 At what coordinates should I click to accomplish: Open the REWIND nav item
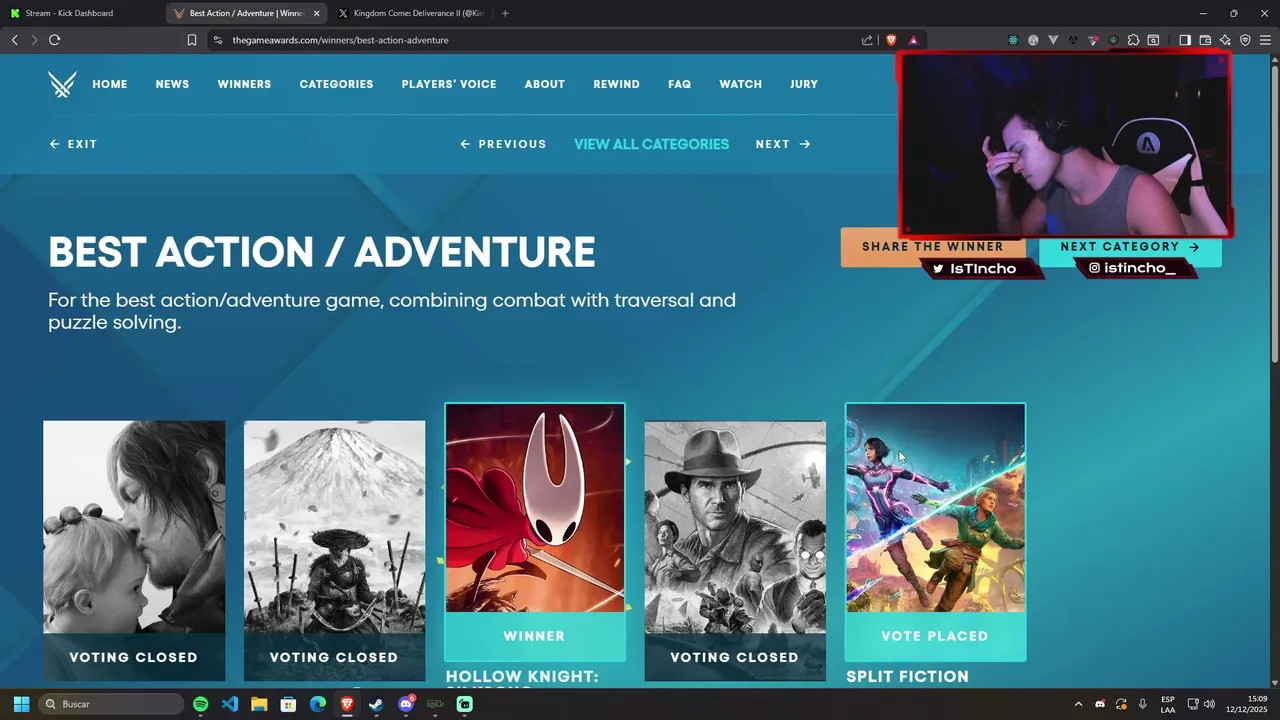point(616,84)
